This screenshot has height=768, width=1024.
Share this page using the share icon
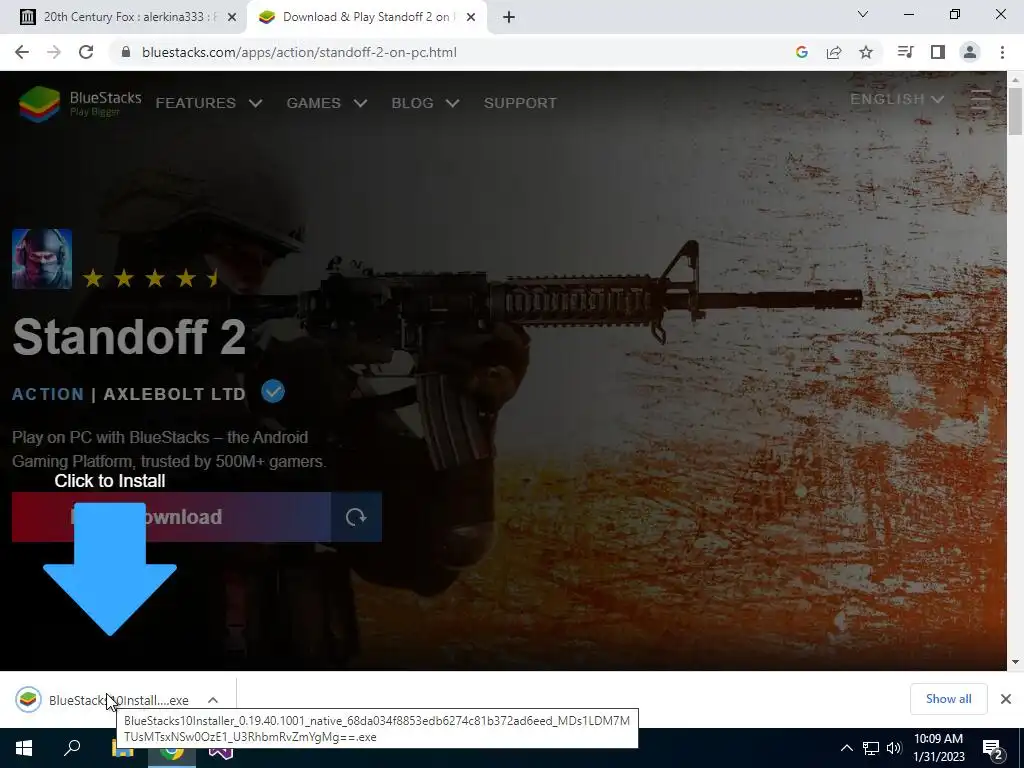pyautogui.click(x=834, y=52)
